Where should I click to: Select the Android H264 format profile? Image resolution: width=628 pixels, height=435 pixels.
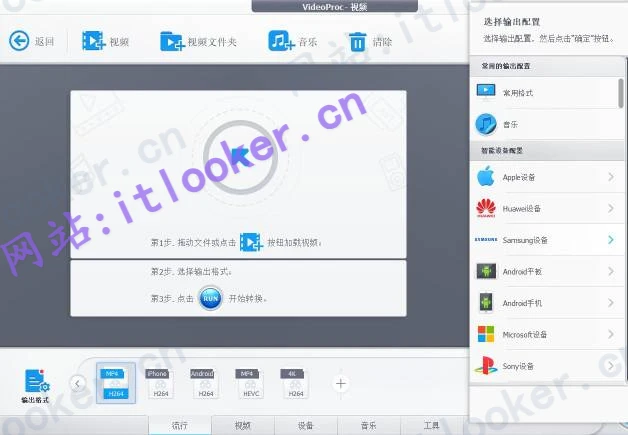(x=204, y=384)
